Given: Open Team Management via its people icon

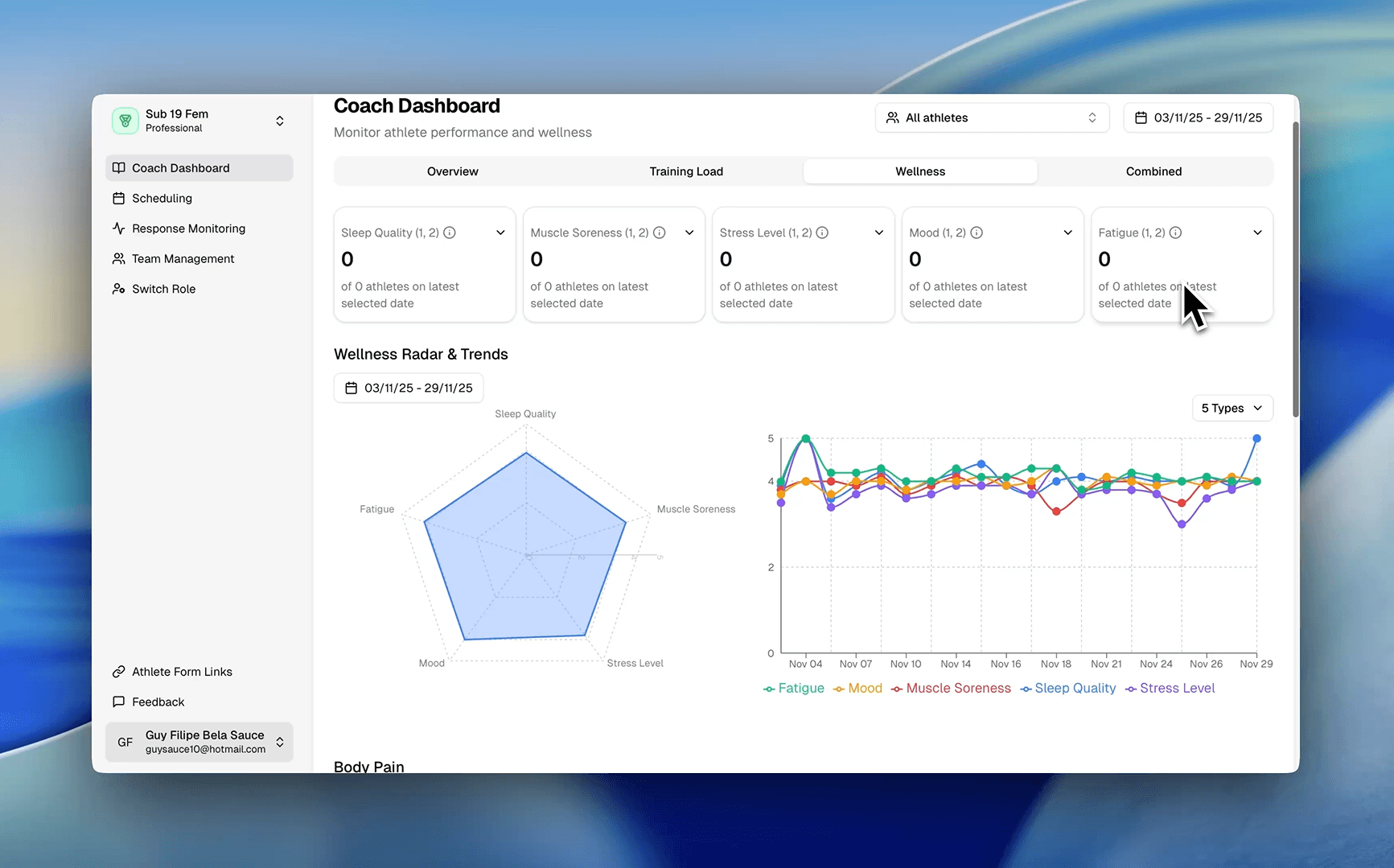Looking at the screenshot, I should point(119,258).
